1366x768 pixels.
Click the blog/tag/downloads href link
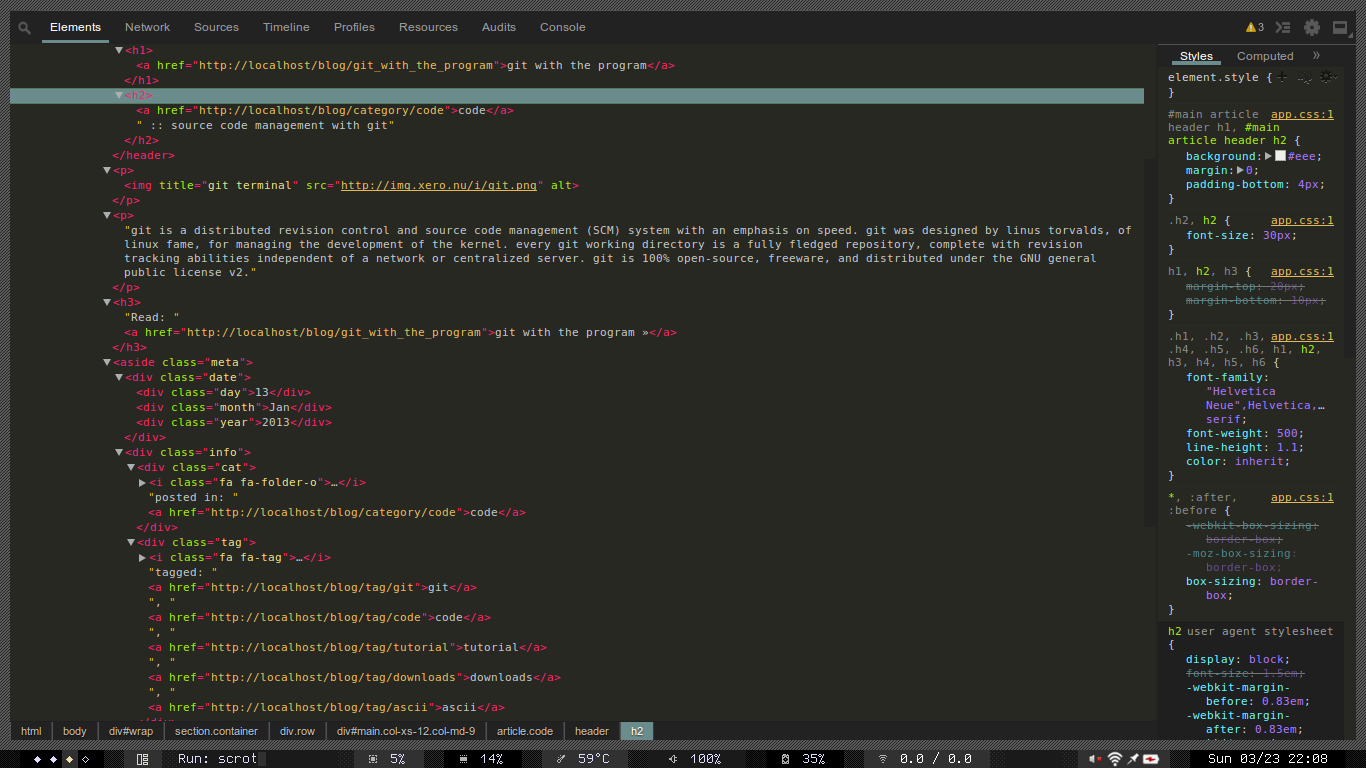pyautogui.click(x=333, y=677)
